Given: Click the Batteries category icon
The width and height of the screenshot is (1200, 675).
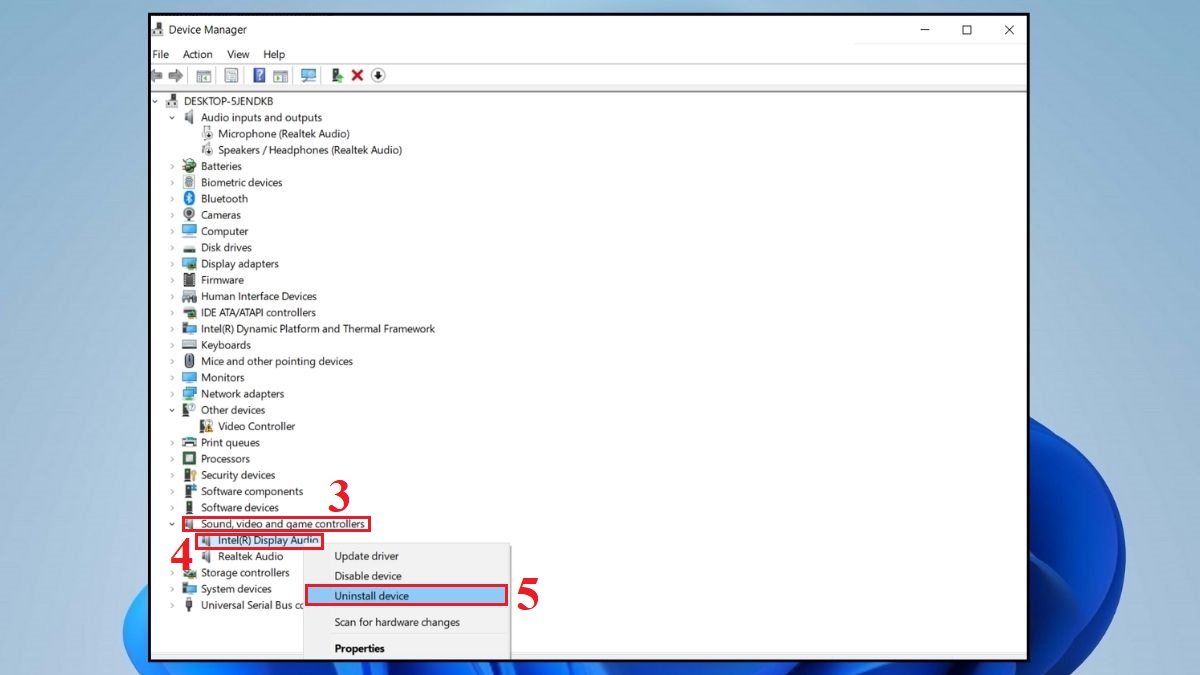Looking at the screenshot, I should [189, 166].
